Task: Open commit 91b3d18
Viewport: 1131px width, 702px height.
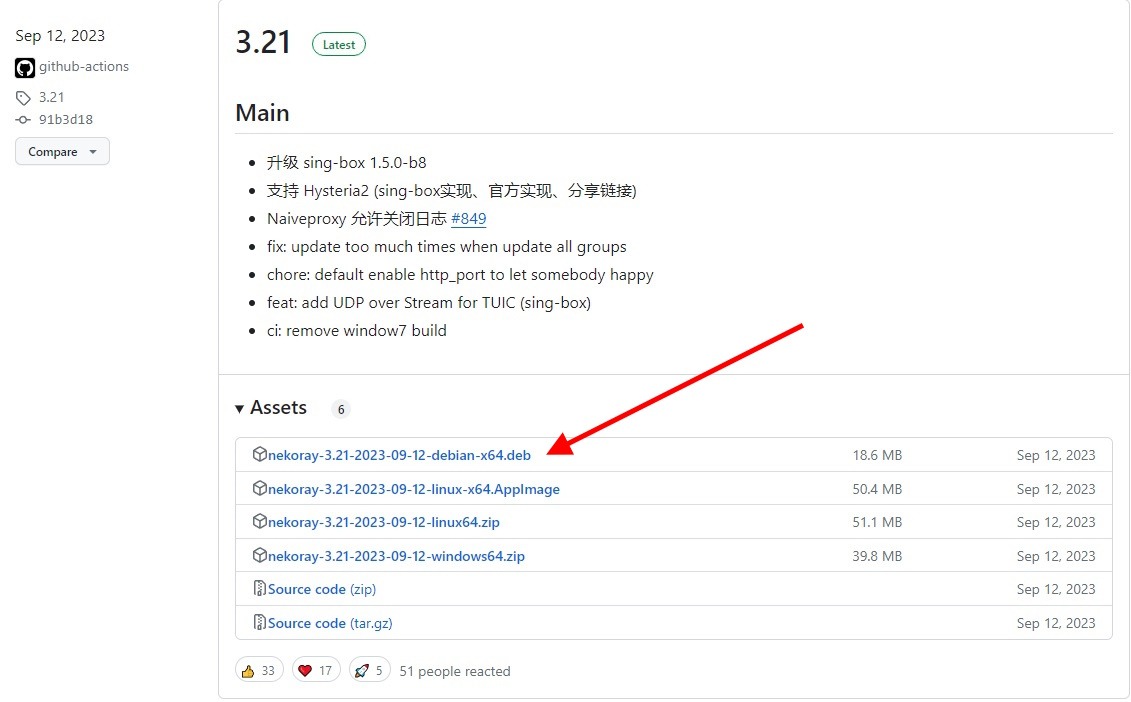Action: (x=66, y=120)
